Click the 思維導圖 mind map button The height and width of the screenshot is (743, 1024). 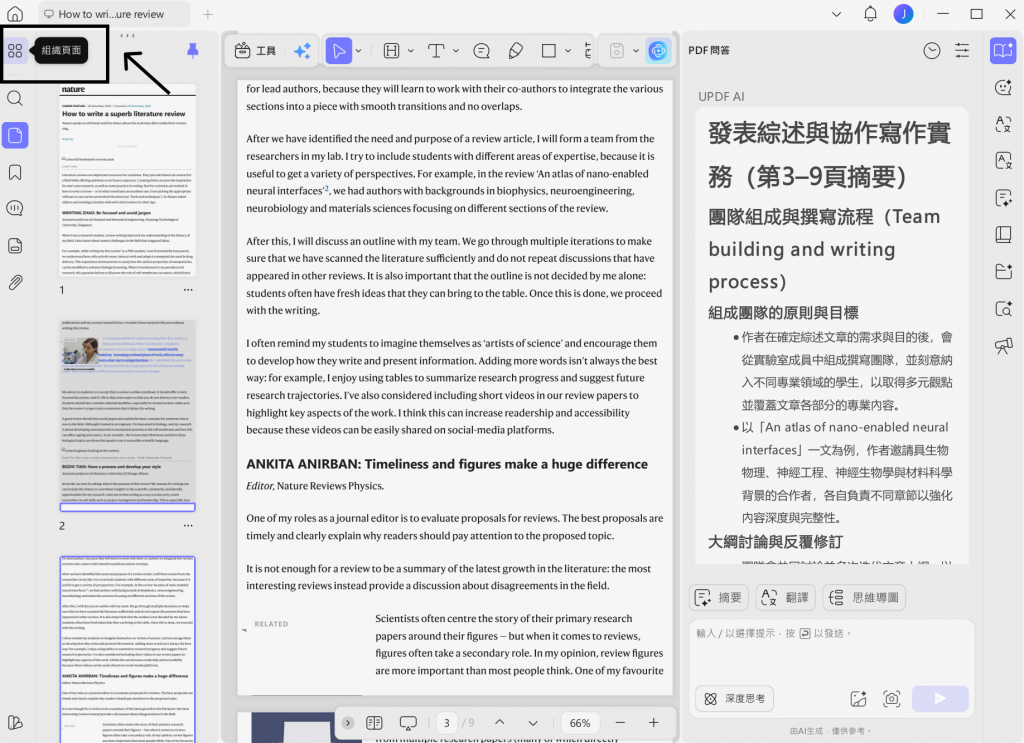coord(864,597)
